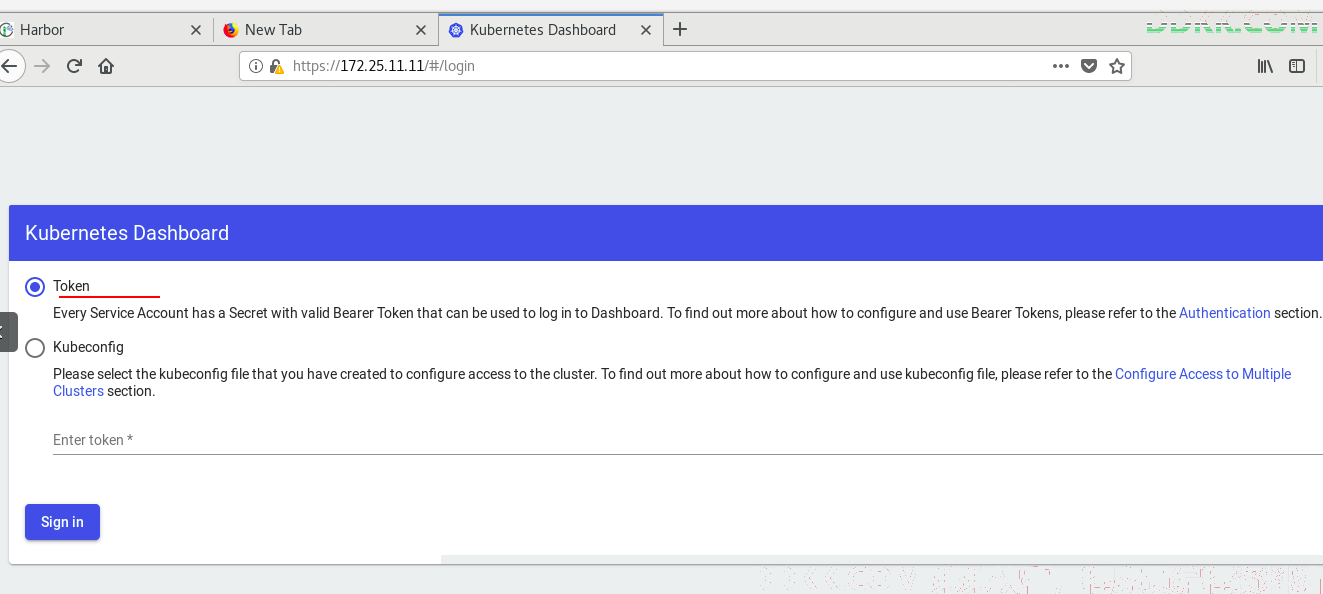Open the Library bookshelf icon
1323x594 pixels.
1265,66
